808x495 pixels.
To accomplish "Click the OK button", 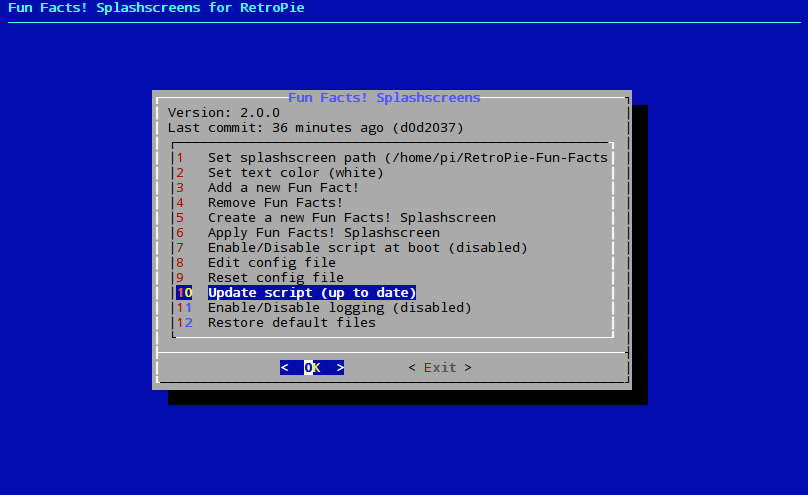I will 312,367.
